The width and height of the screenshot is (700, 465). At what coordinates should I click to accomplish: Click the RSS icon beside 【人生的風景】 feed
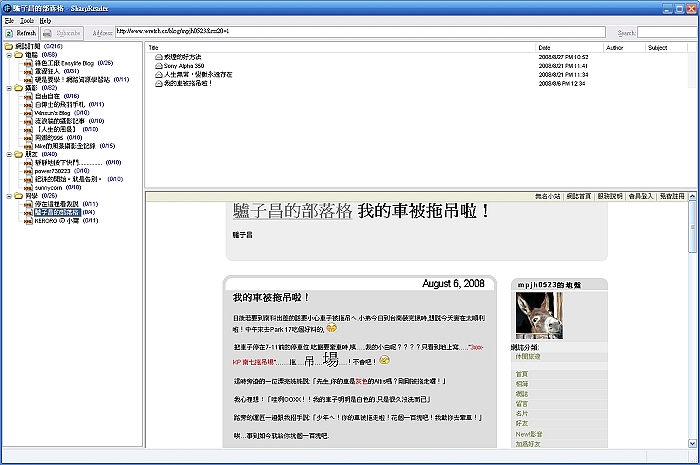28,129
